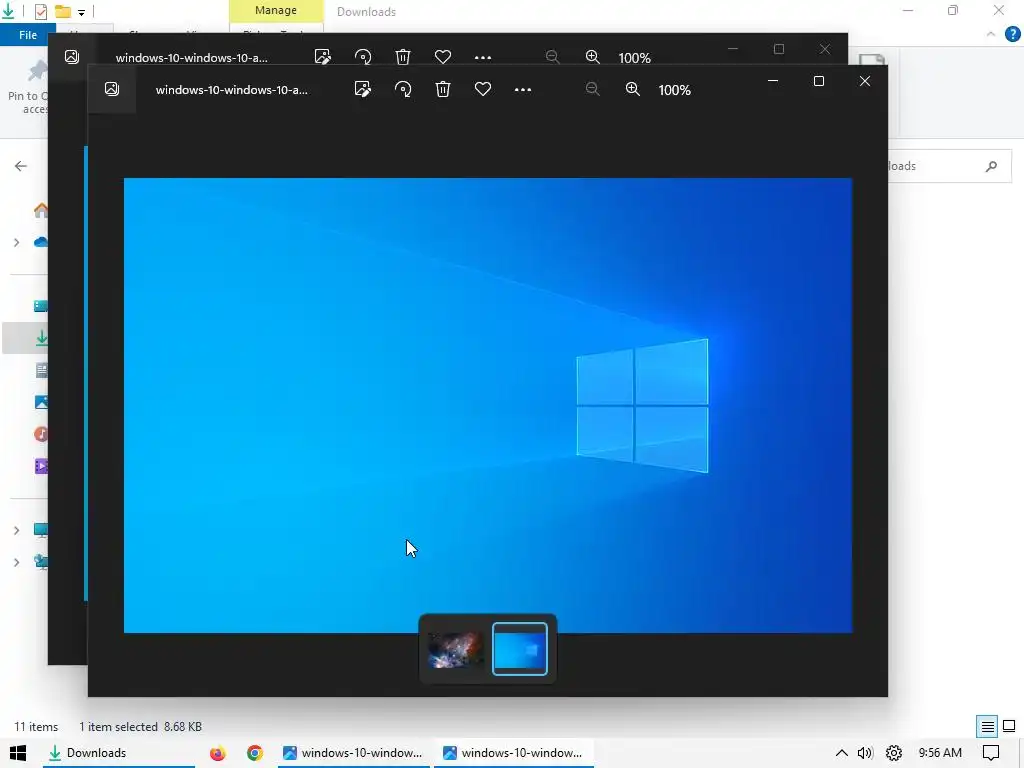Switch to first Photos taskbar button
1024x768 pixels.
click(x=353, y=753)
